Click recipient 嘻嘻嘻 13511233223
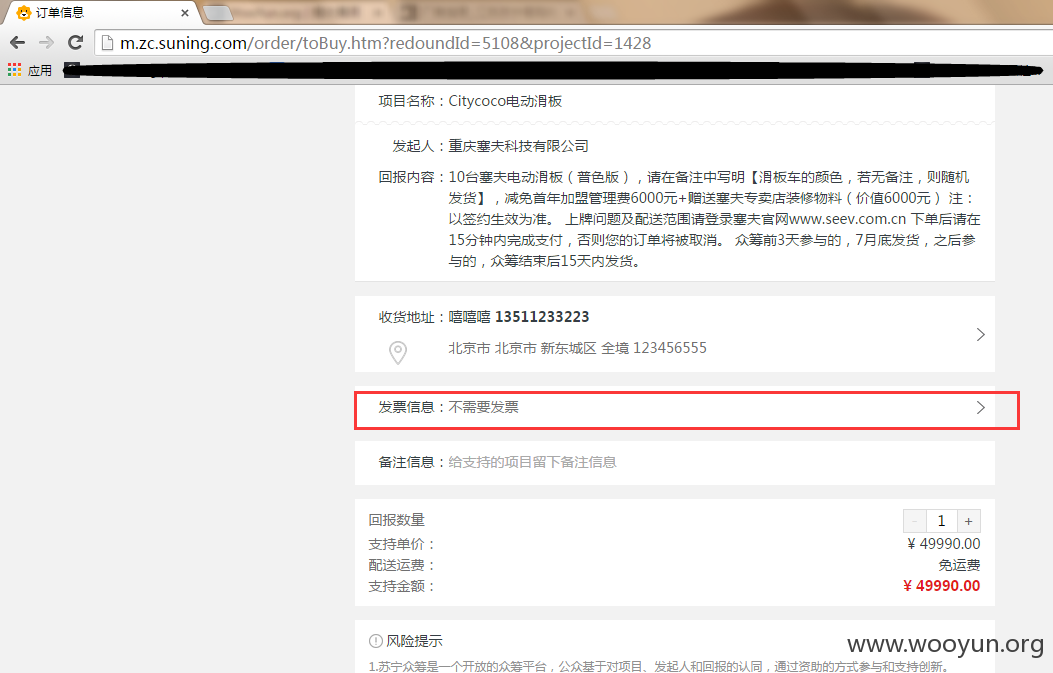This screenshot has height=673, width=1053. pos(518,316)
